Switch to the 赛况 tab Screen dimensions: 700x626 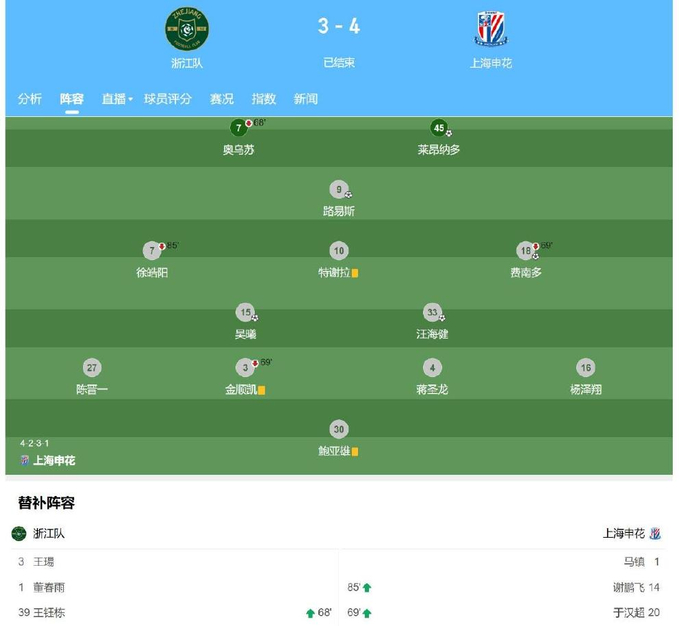pyautogui.click(x=222, y=99)
